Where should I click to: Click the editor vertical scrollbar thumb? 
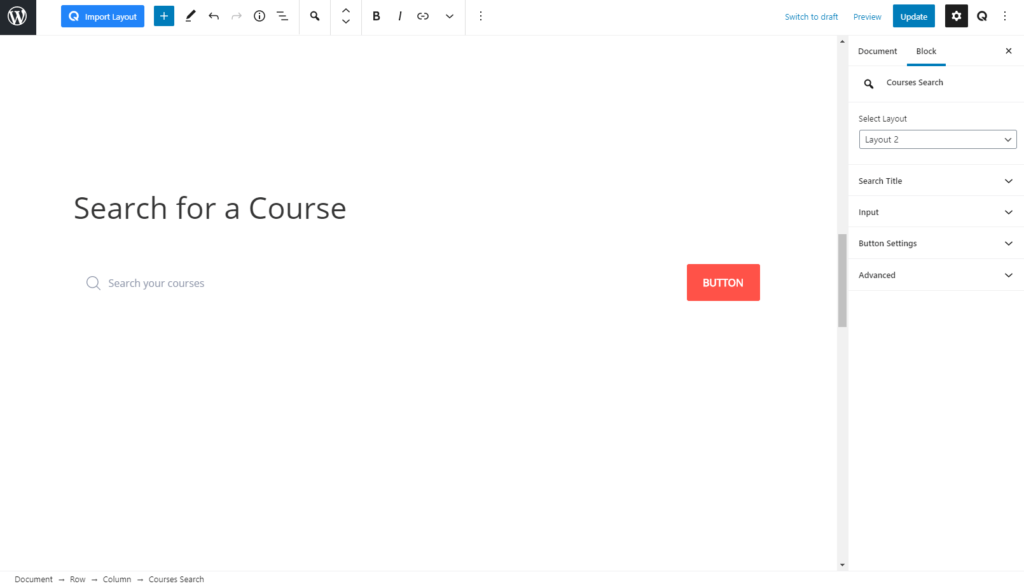point(842,280)
